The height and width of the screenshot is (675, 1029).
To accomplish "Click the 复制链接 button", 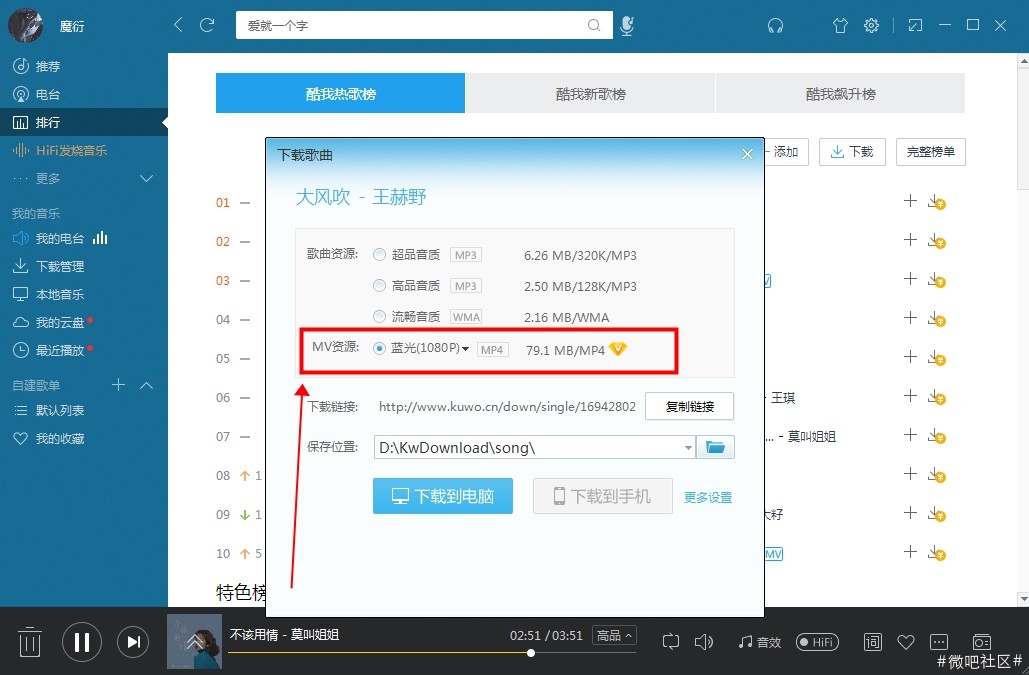I will [x=690, y=406].
